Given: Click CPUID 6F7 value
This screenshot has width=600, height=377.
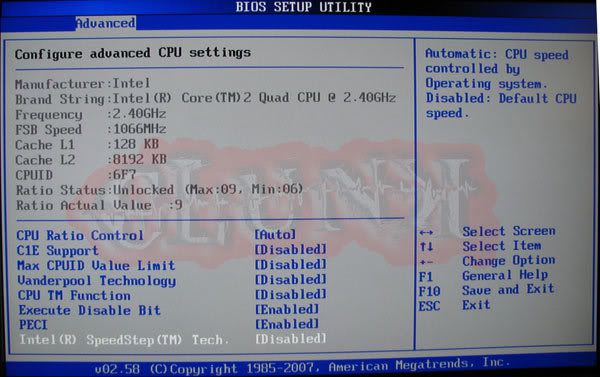Looking at the screenshot, I should 124,175.
